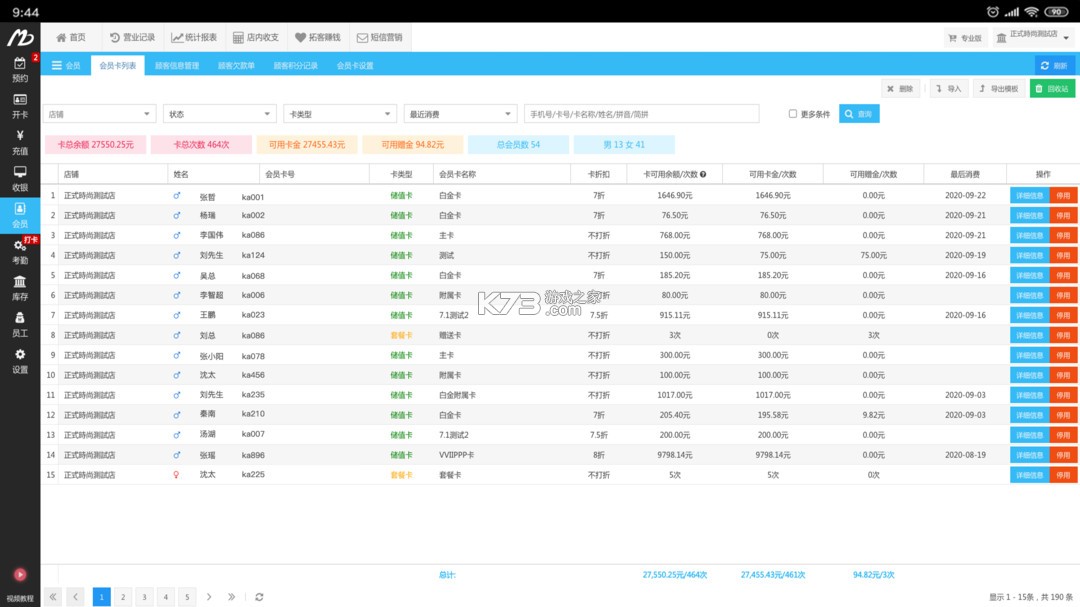
Task: Open the 库存 inventory sidebar icon
Action: [x=20, y=289]
